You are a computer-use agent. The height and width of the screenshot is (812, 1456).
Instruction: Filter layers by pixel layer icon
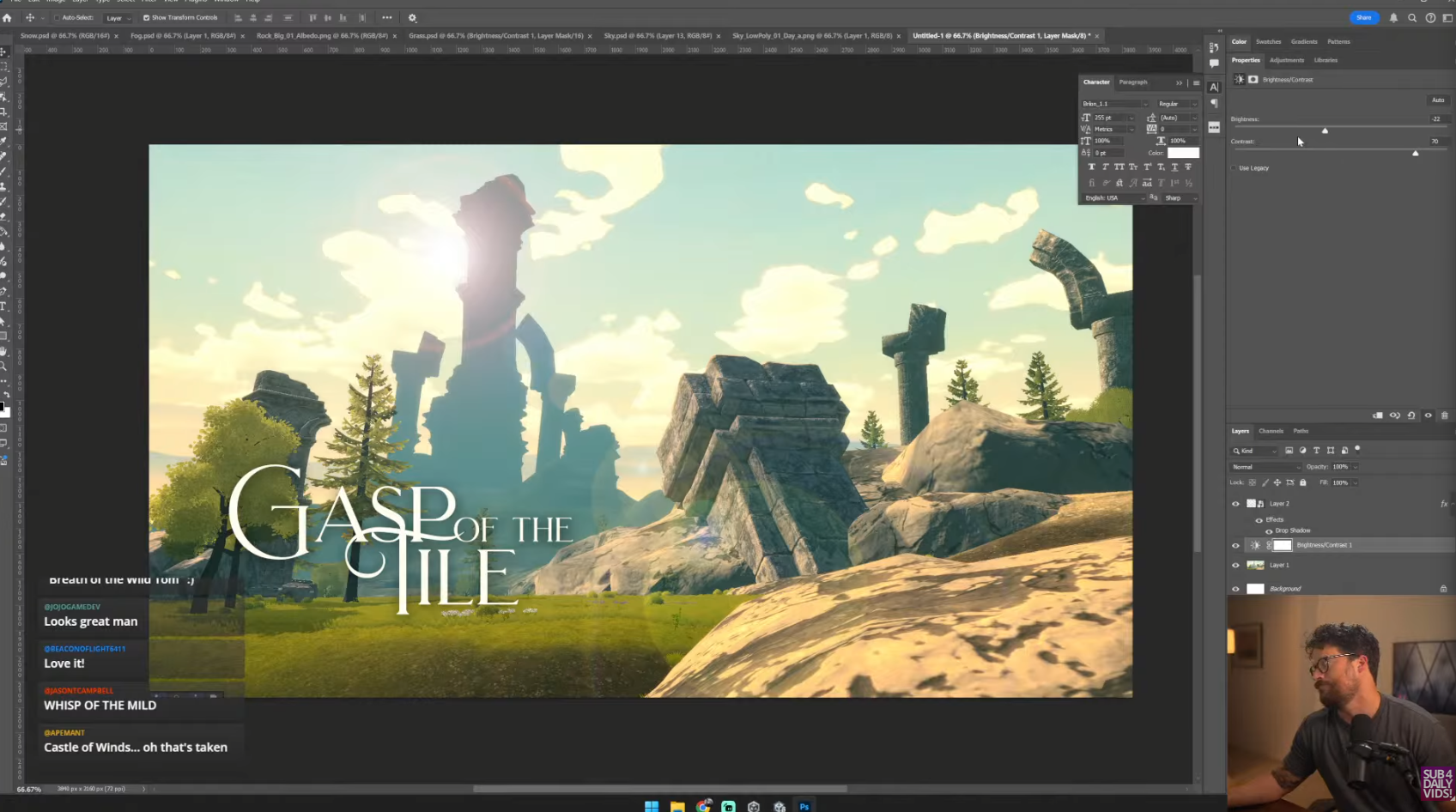pos(1289,450)
